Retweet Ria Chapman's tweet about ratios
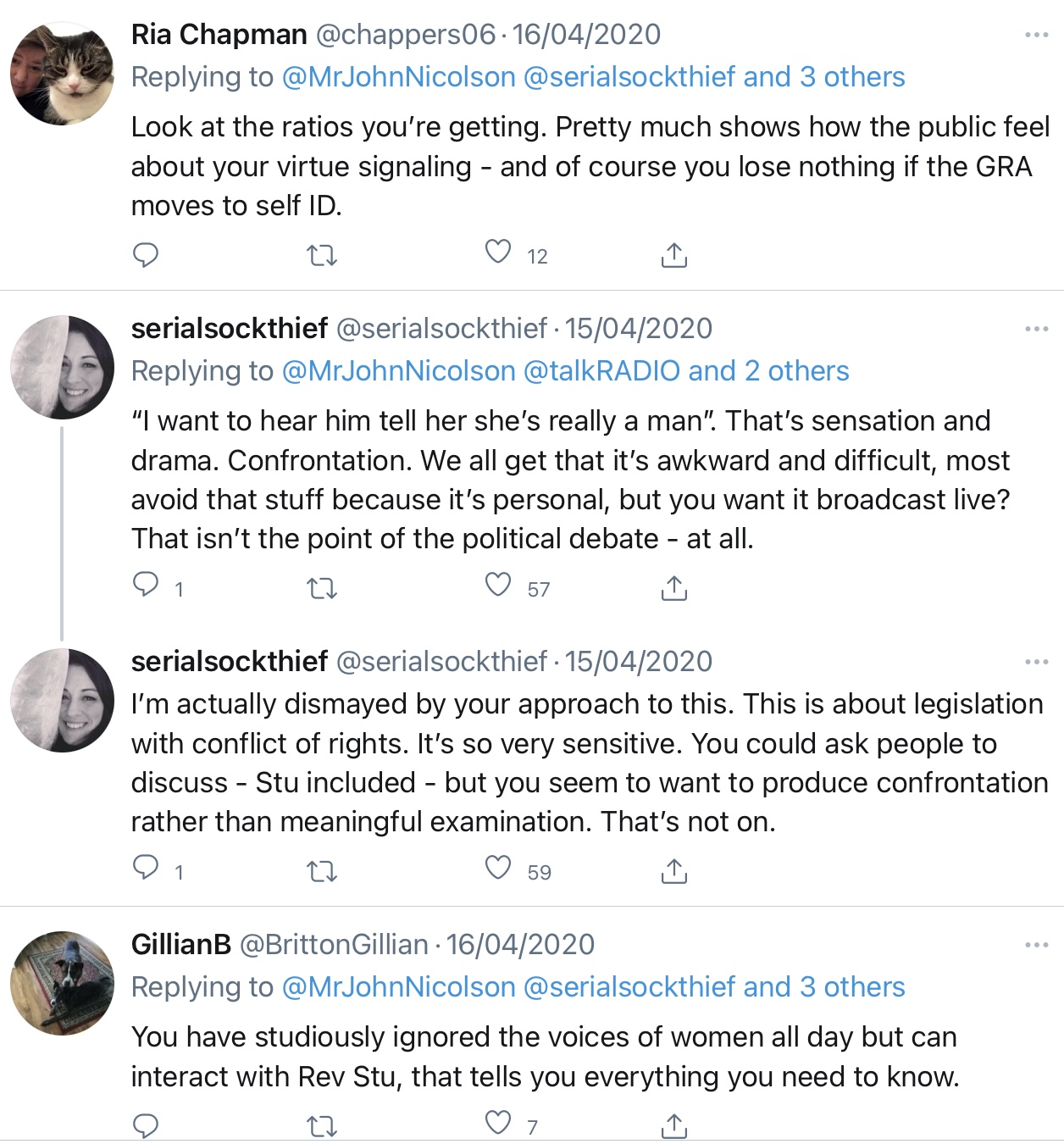The width and height of the screenshot is (1064, 1144). click(x=321, y=255)
